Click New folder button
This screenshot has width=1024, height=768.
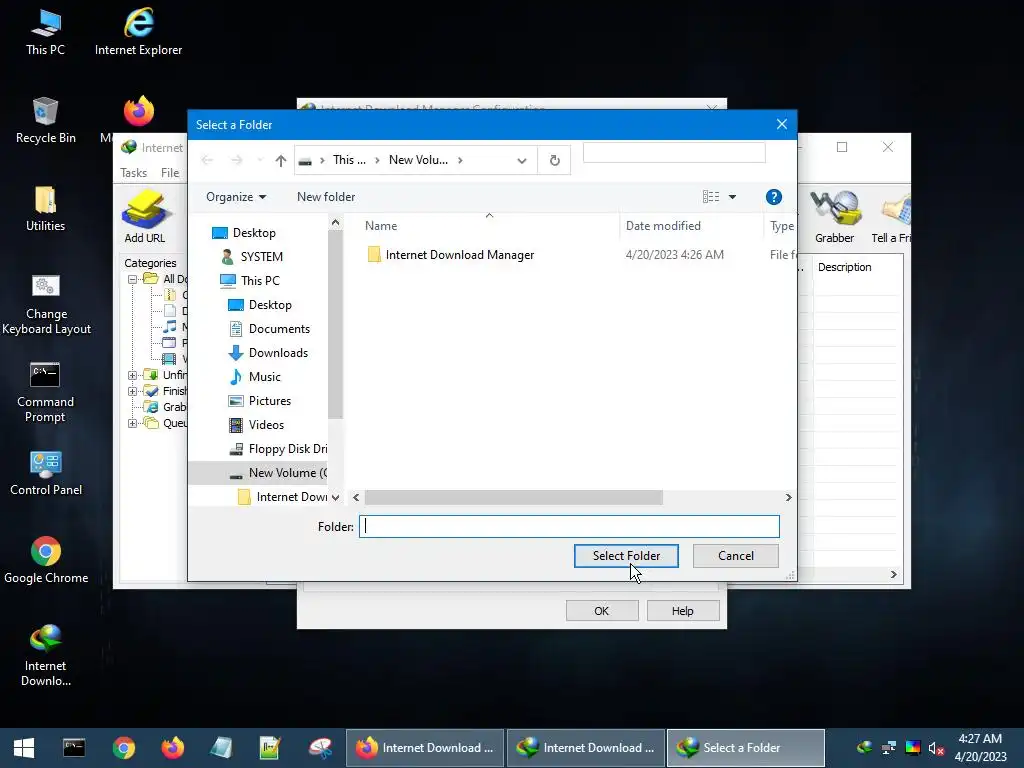(326, 197)
